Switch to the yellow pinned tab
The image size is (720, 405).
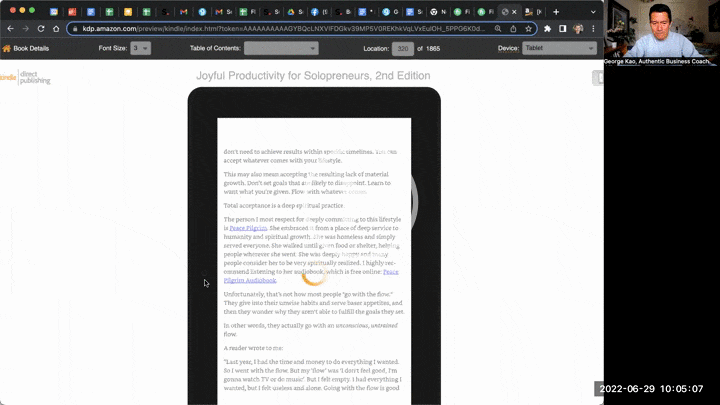pyautogui.click(x=128, y=12)
